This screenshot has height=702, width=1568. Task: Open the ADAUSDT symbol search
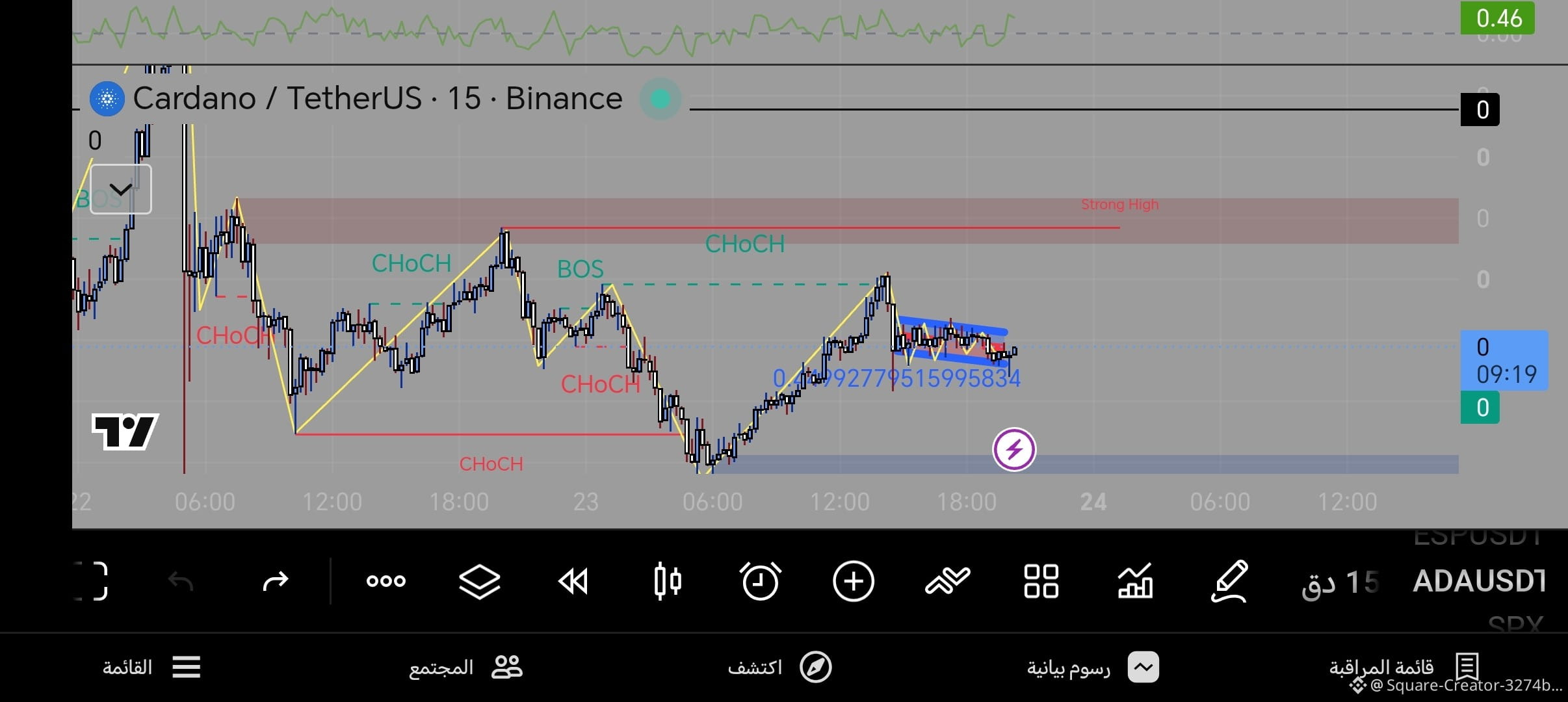click(1480, 581)
